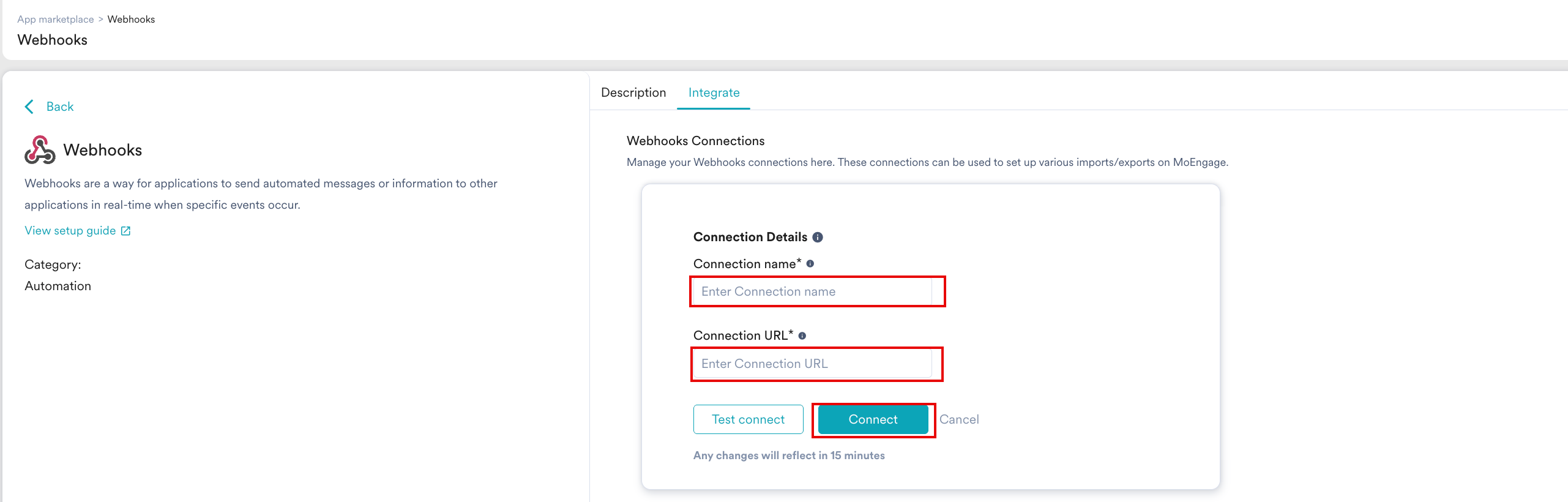Focus the Enter Connection URL field
Viewport: 1568px width, 502px height.
812,364
